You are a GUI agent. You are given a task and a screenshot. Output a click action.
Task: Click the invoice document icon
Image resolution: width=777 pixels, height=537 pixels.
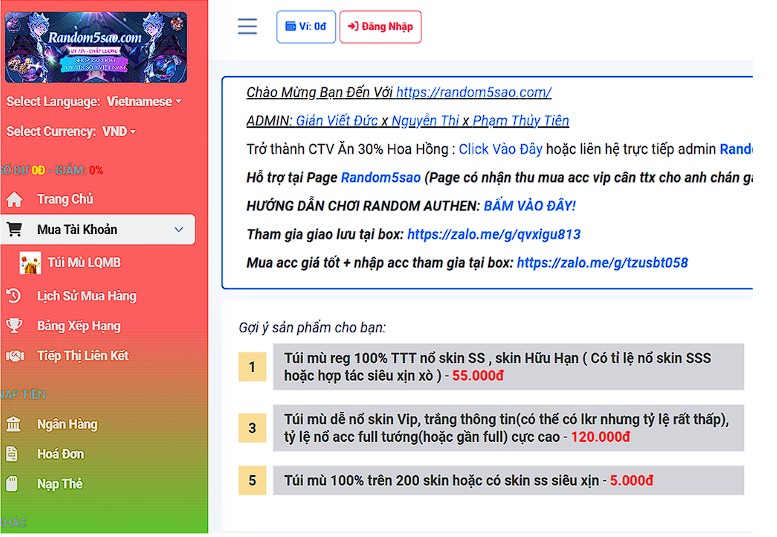point(11,454)
